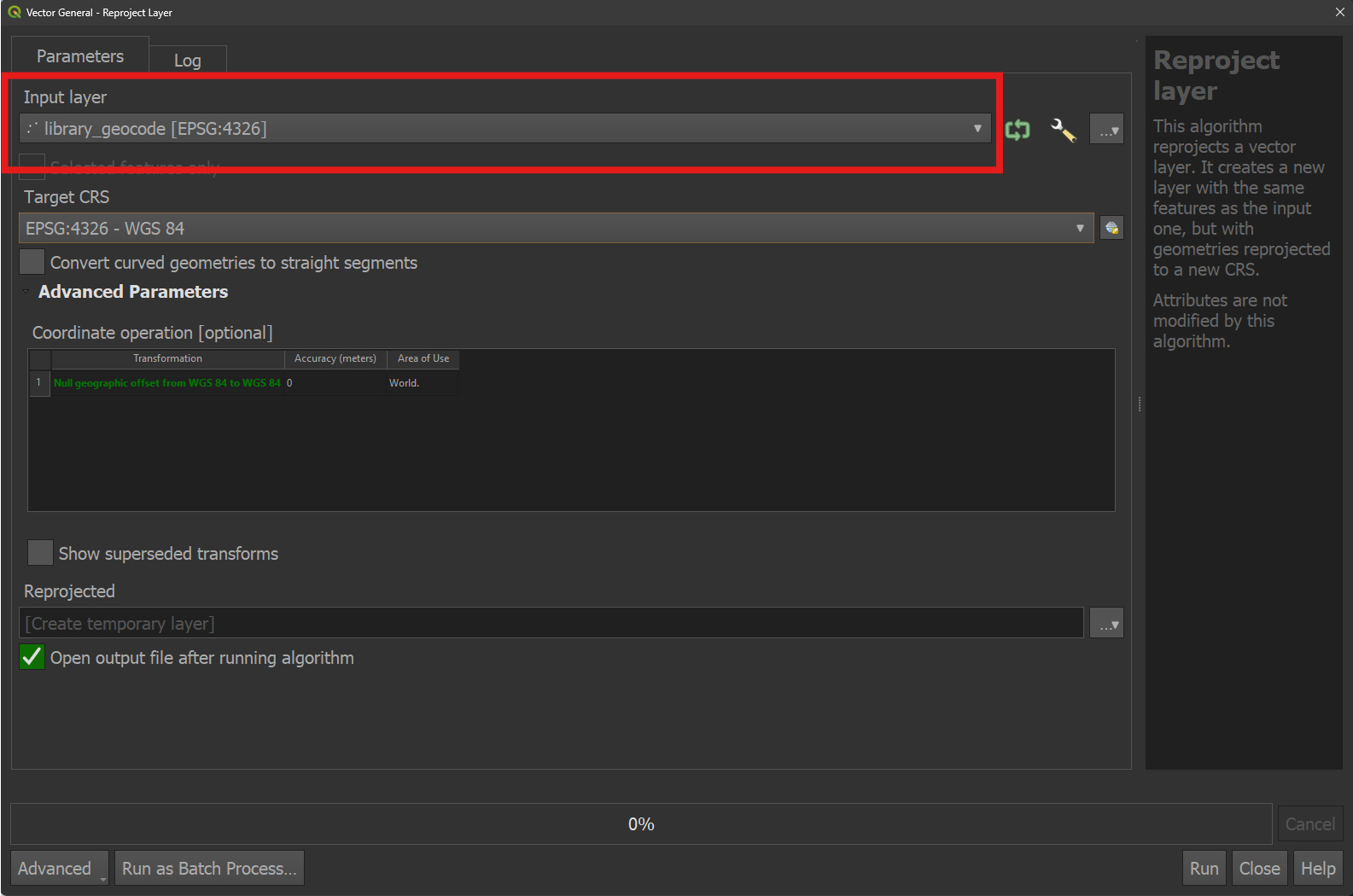1353x896 pixels.
Task: Click the Area of Use column header
Action: pos(423,358)
